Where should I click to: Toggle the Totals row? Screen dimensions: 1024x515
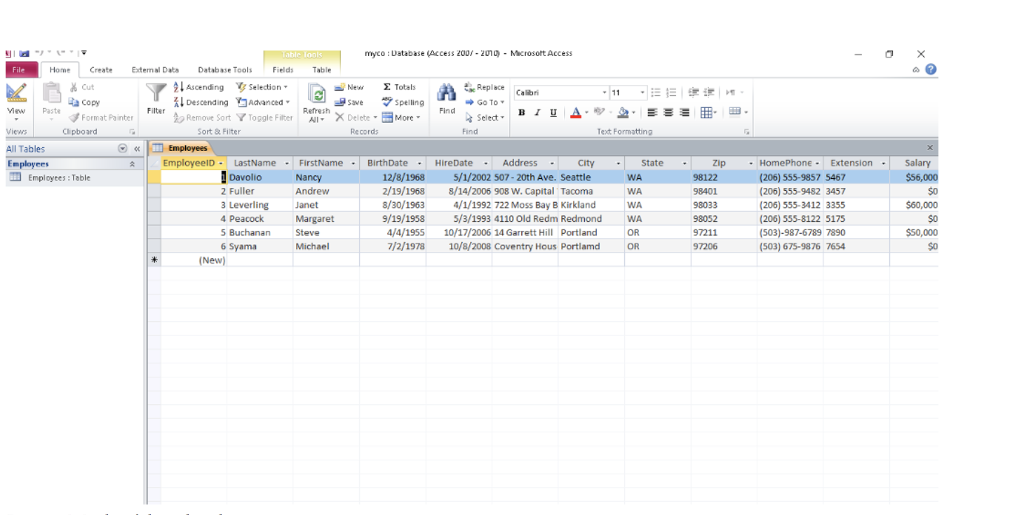[399, 87]
